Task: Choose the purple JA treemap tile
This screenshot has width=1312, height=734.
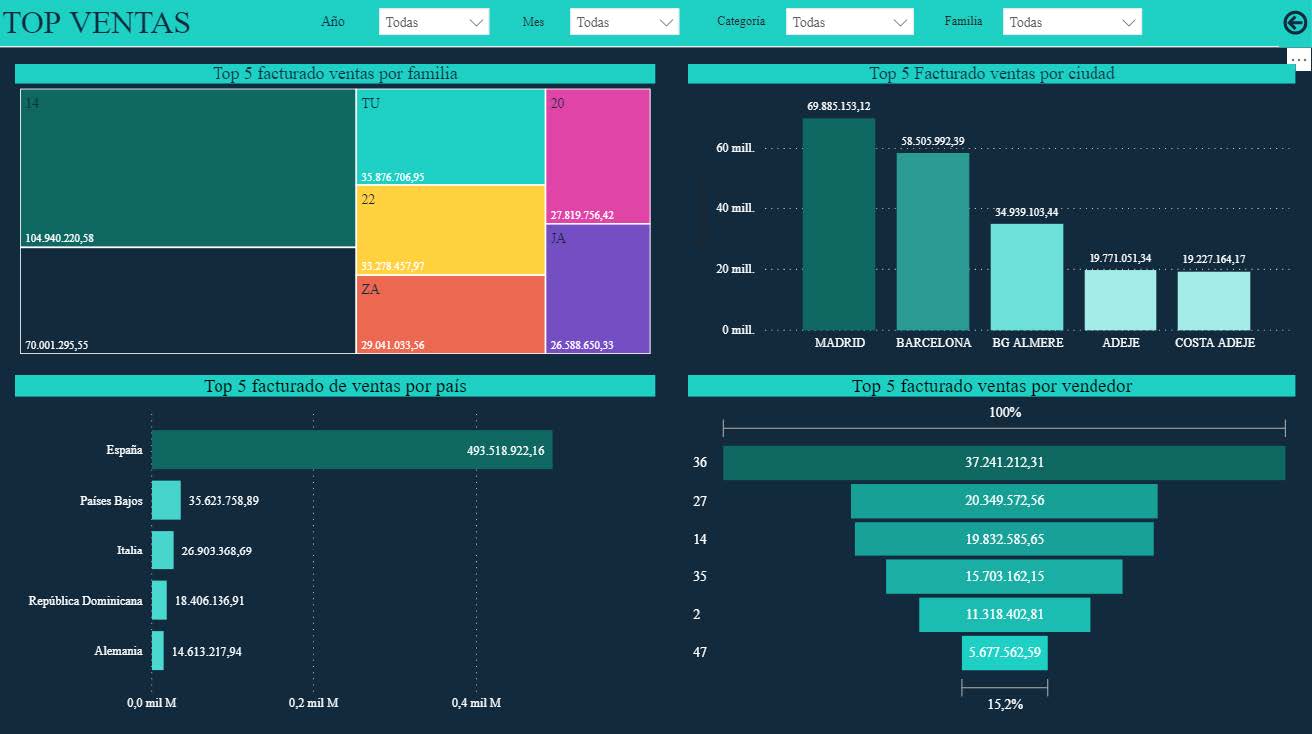Action: coord(597,288)
